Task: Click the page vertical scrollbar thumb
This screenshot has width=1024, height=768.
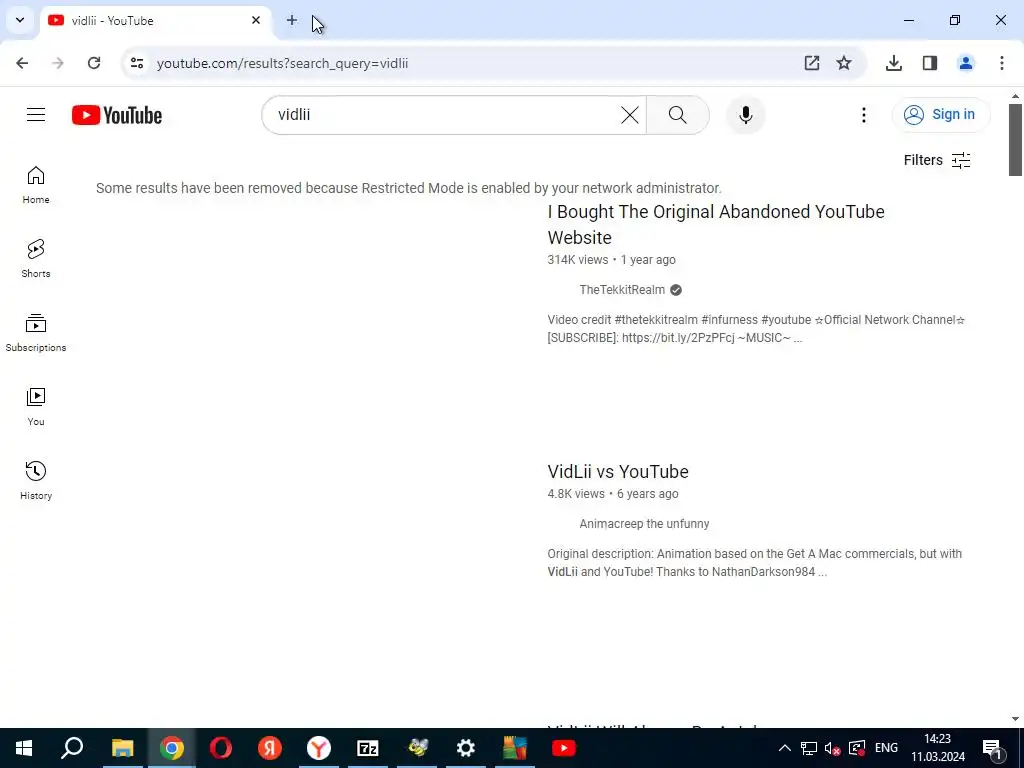Action: (1015, 139)
